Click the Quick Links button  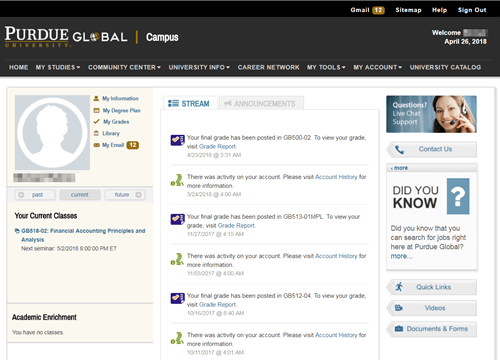(x=432, y=287)
